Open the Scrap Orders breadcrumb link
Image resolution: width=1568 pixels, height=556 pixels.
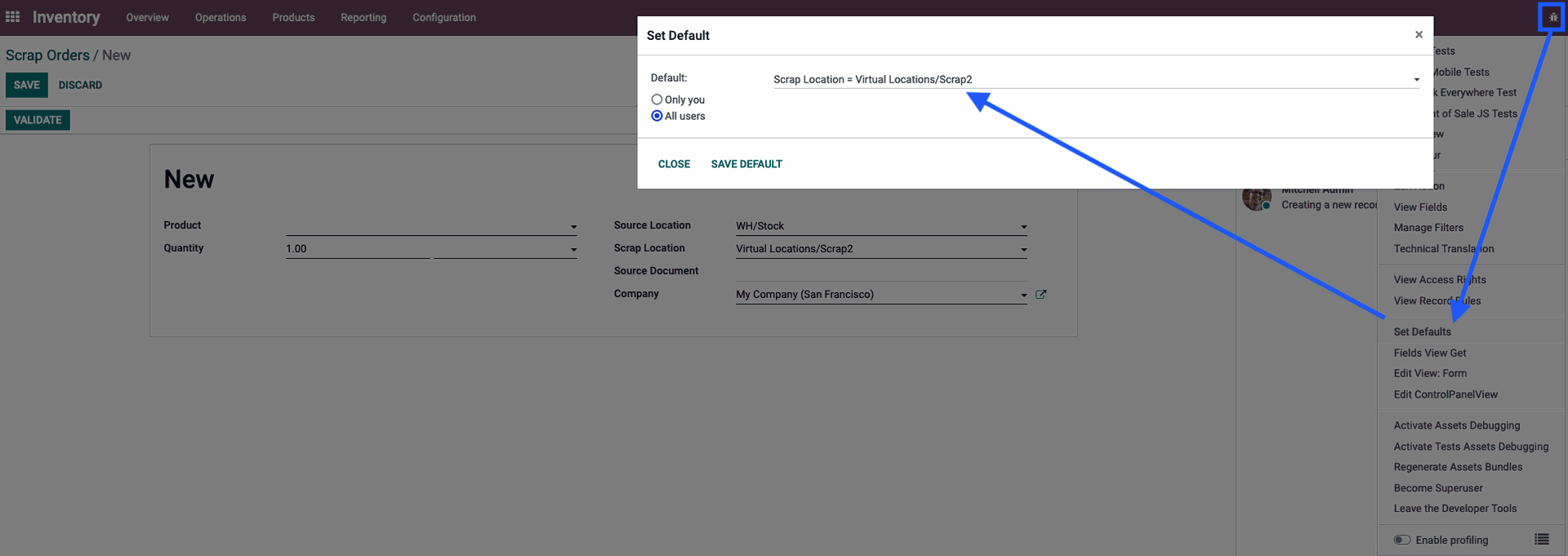coord(47,55)
